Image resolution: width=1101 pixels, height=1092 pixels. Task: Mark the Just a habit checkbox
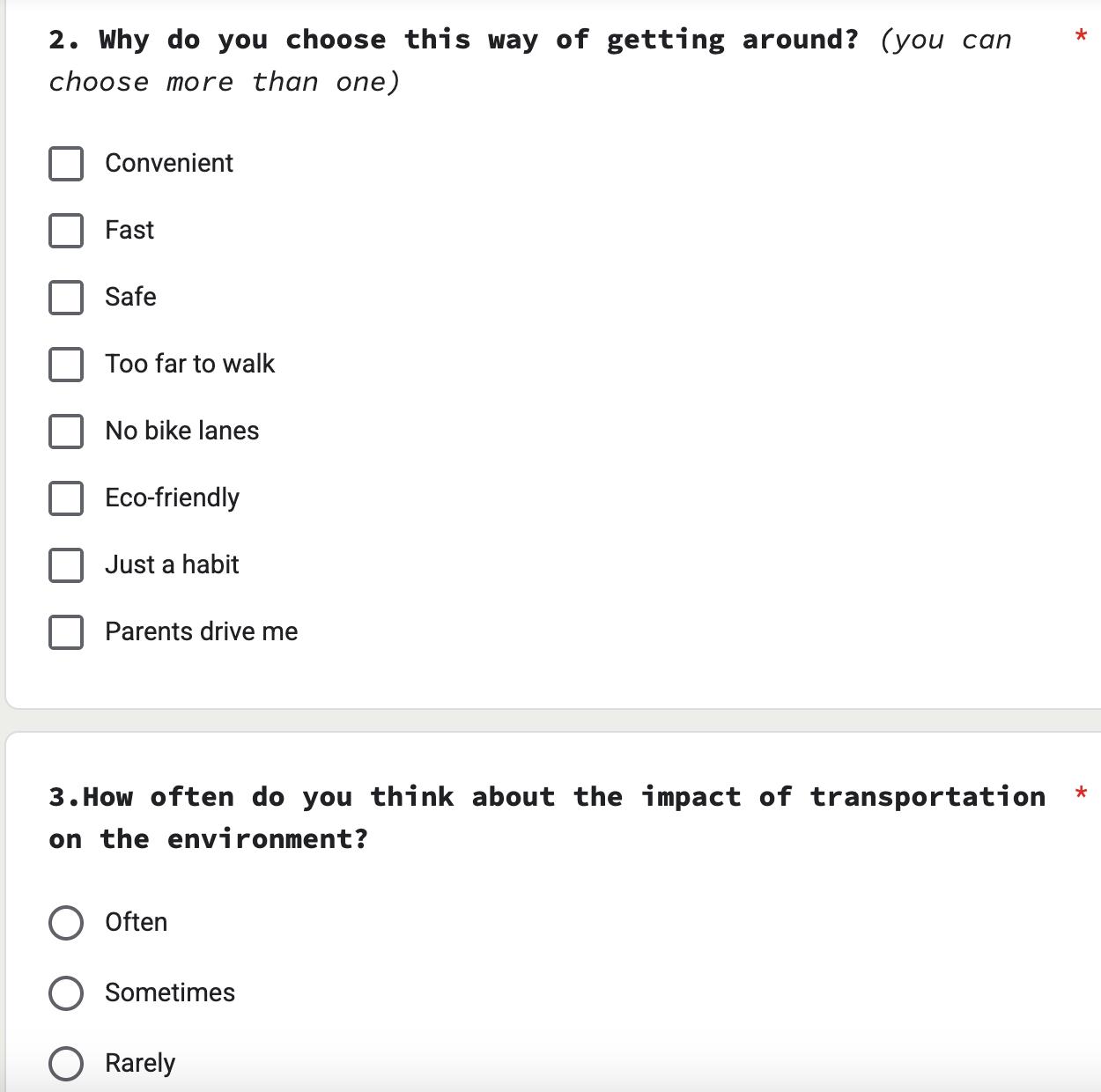pyautogui.click(x=66, y=565)
